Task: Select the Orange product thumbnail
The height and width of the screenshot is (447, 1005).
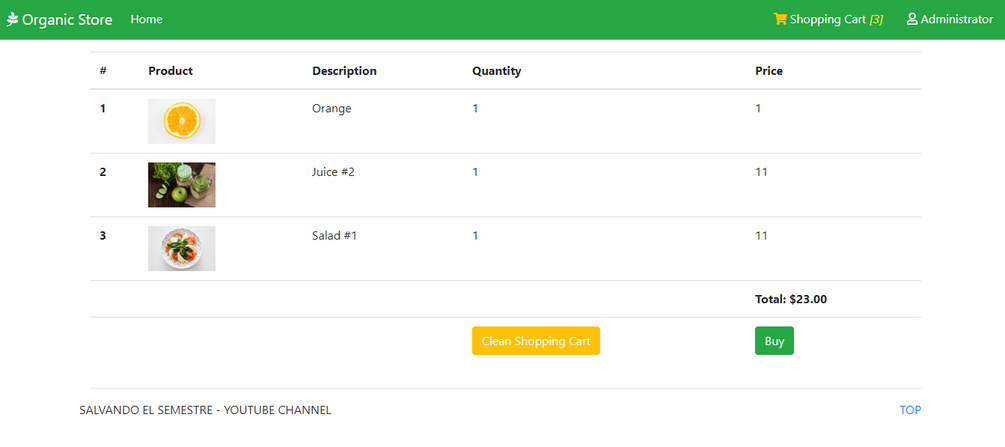Action: point(181,121)
